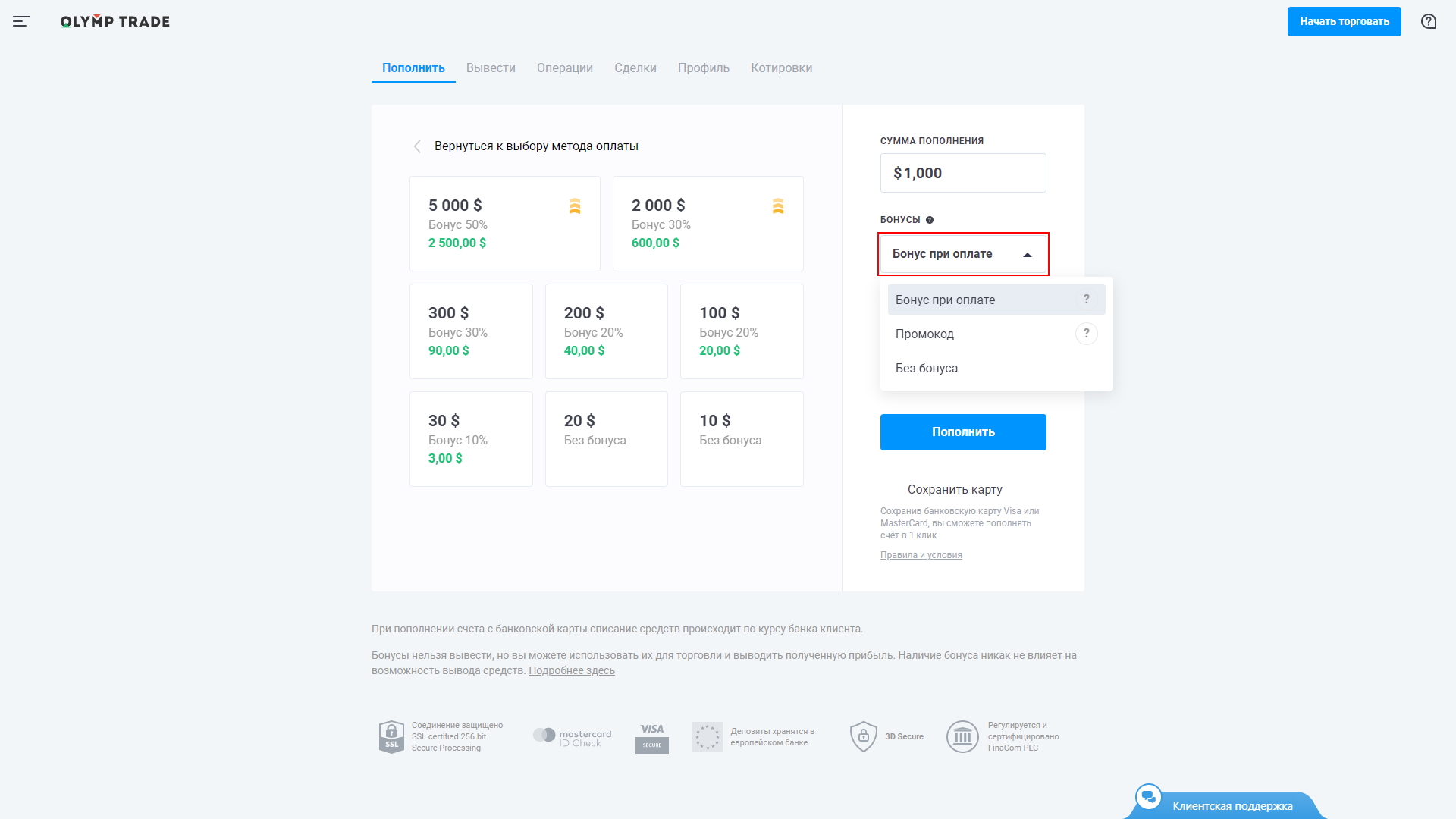This screenshot has width=1456, height=819.
Task: Select the 5 000 $ deposit card
Action: [x=504, y=224]
